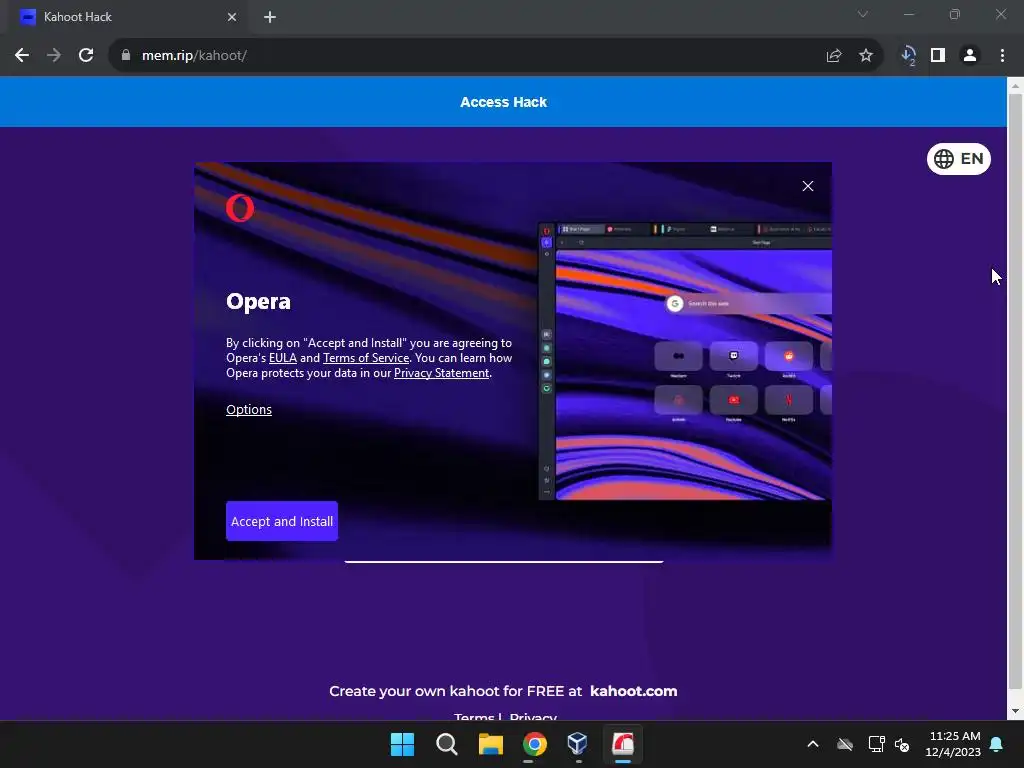Expand Options in Opera dialog
The image size is (1024, 768).
coord(249,409)
